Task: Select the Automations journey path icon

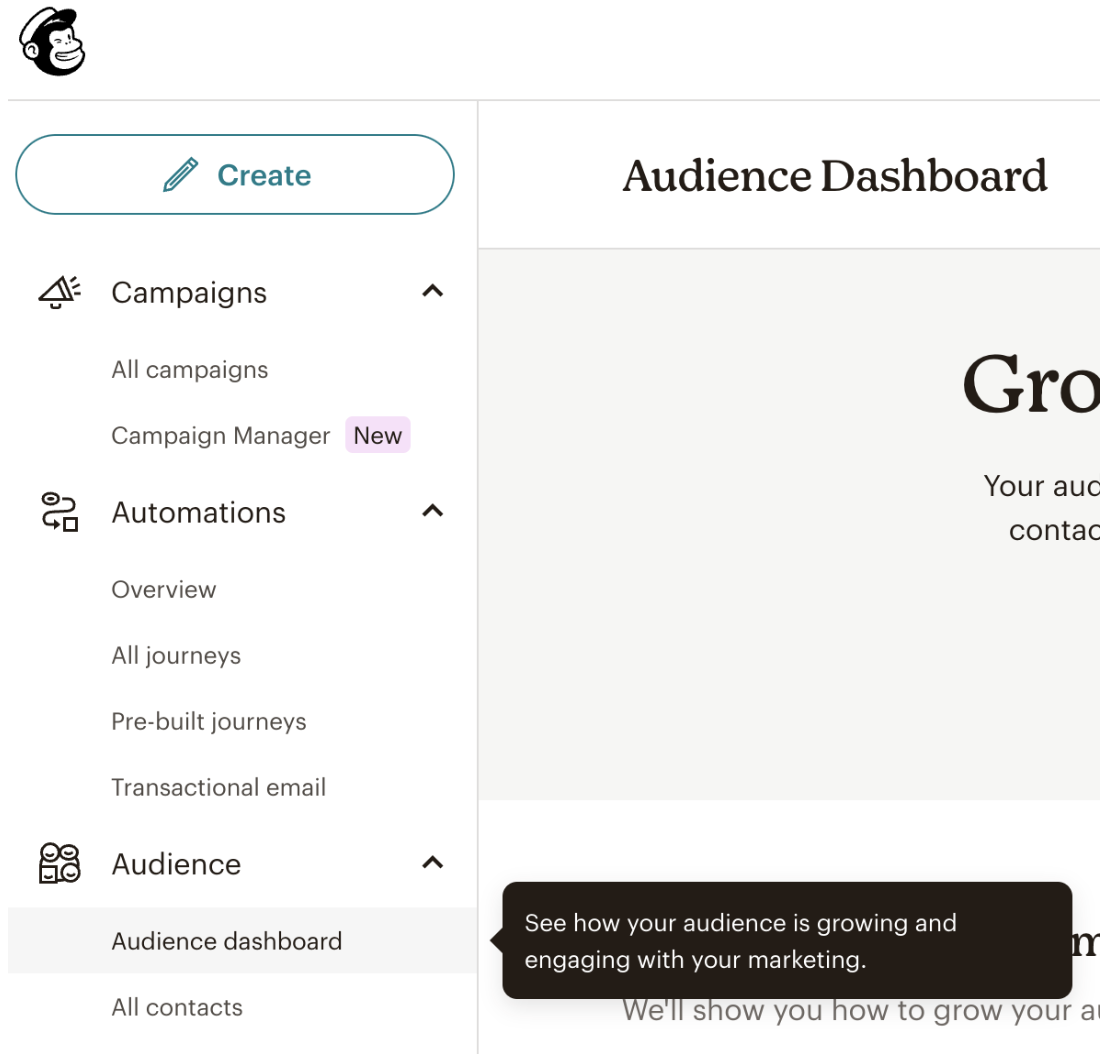Action: click(x=59, y=512)
